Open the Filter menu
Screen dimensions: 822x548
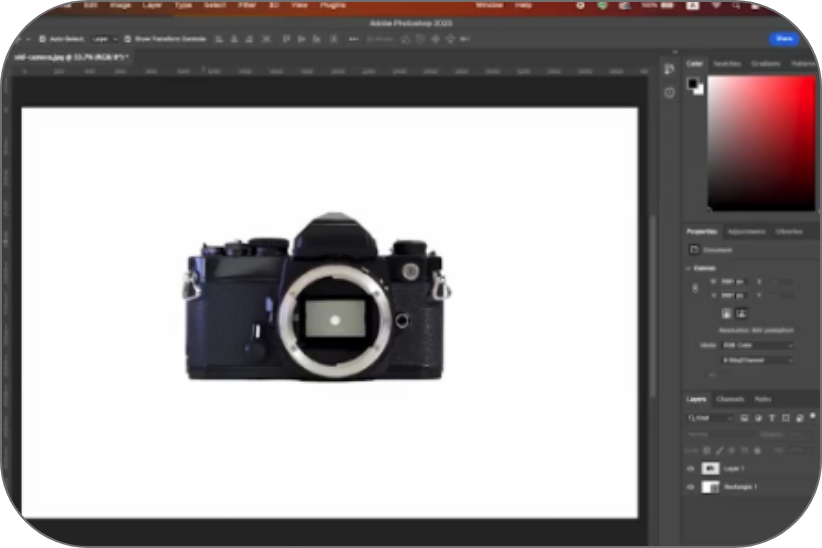tap(246, 5)
